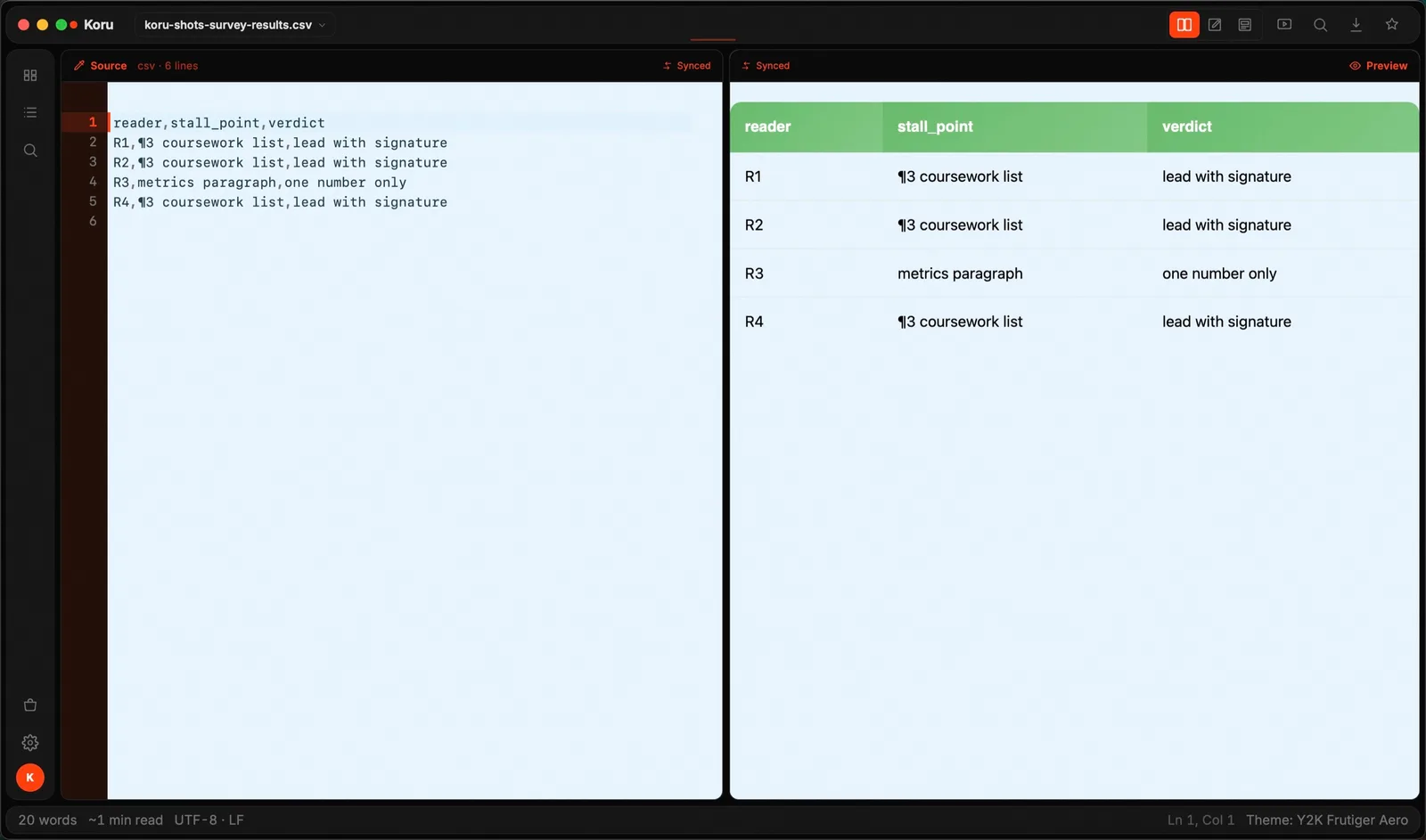Screen dimensions: 1426x840
Task: Open settings gear in sidebar
Action: (30, 743)
